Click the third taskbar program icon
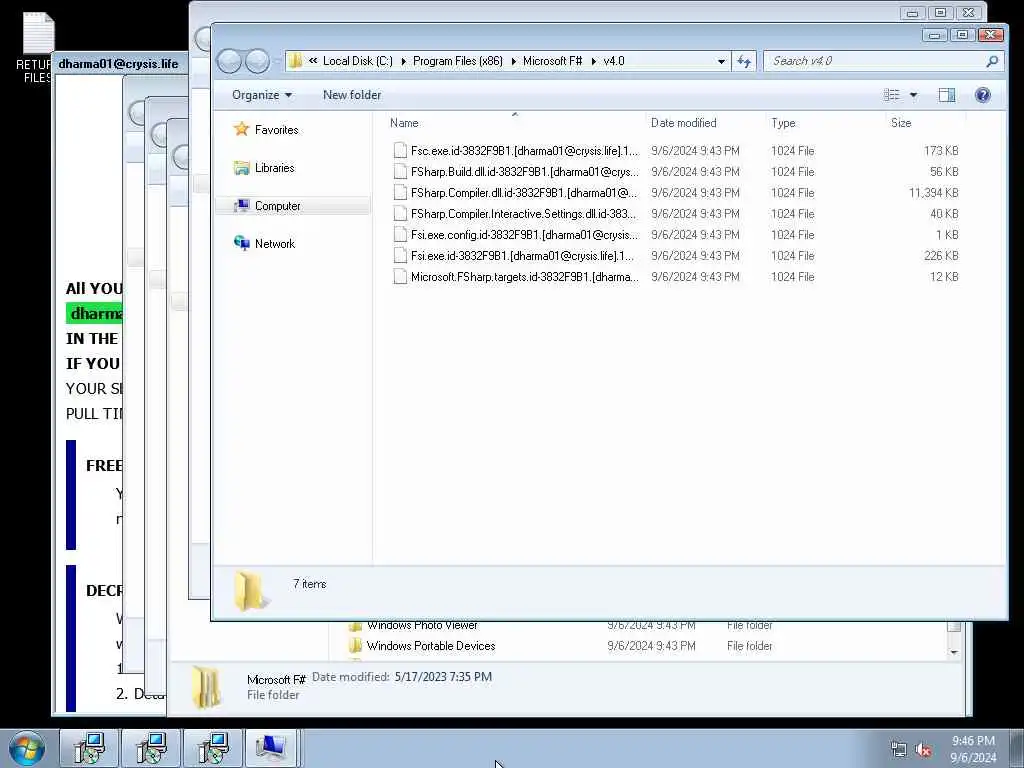The height and width of the screenshot is (768, 1024). pyautogui.click(x=212, y=748)
